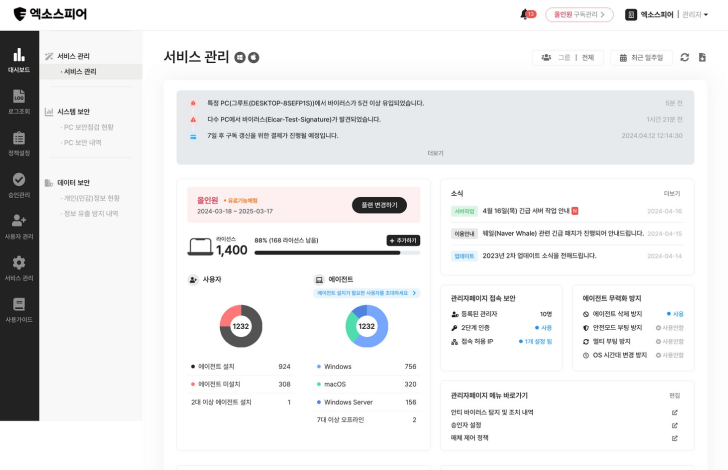Click the 추가하기 license button

click(403, 240)
